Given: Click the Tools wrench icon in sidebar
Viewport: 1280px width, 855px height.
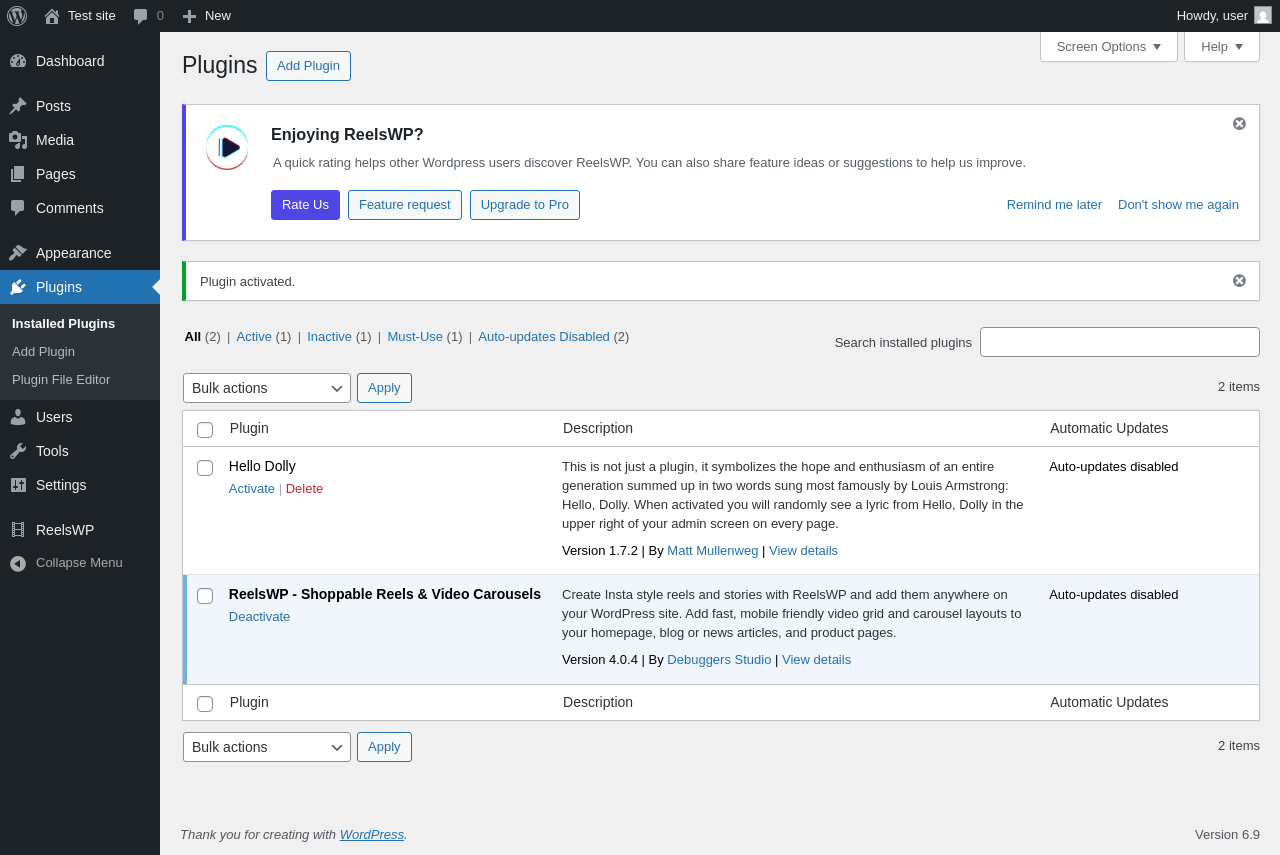Looking at the screenshot, I should coord(18,451).
